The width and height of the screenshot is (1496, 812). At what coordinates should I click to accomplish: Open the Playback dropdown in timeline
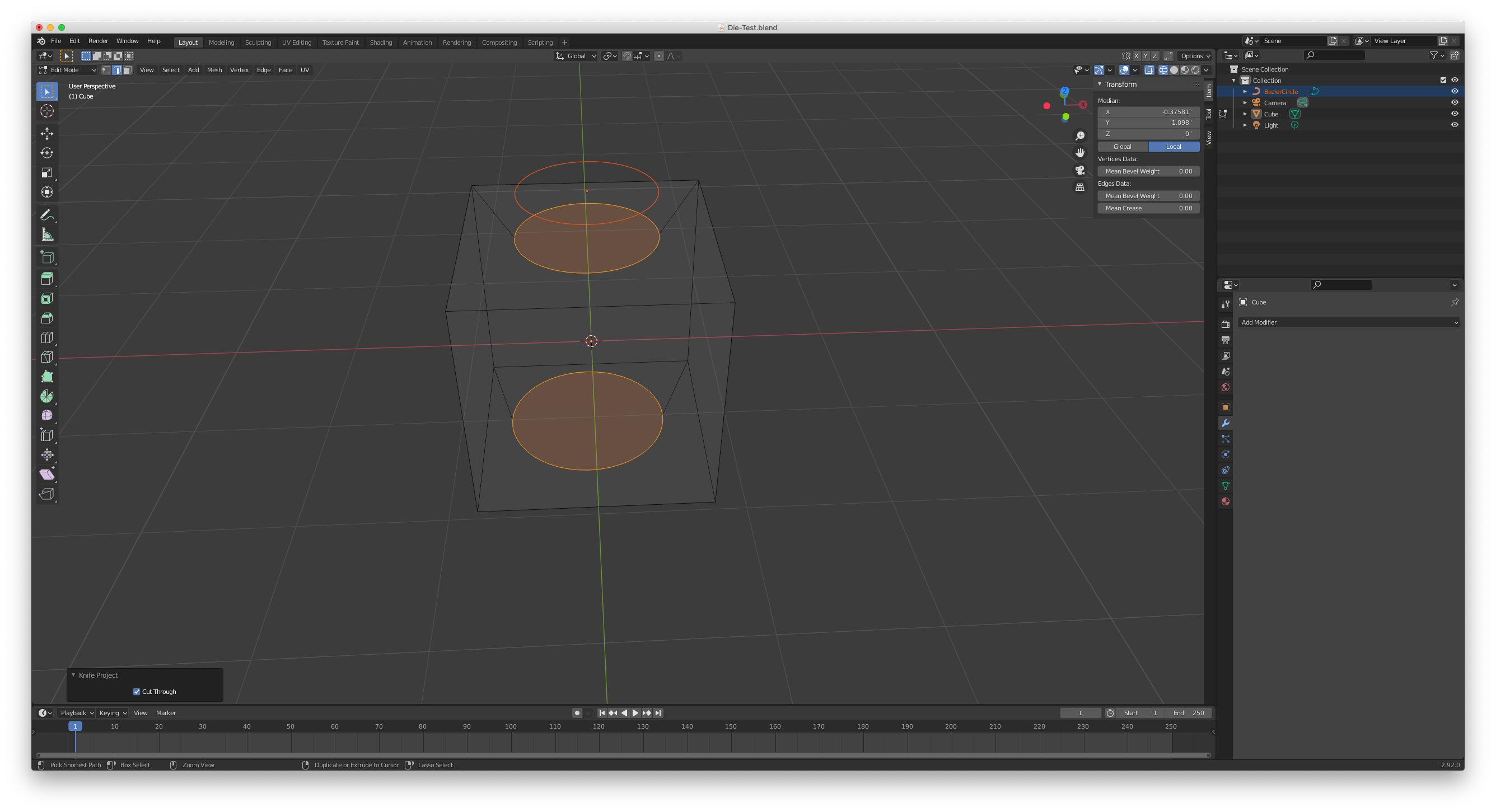77,713
